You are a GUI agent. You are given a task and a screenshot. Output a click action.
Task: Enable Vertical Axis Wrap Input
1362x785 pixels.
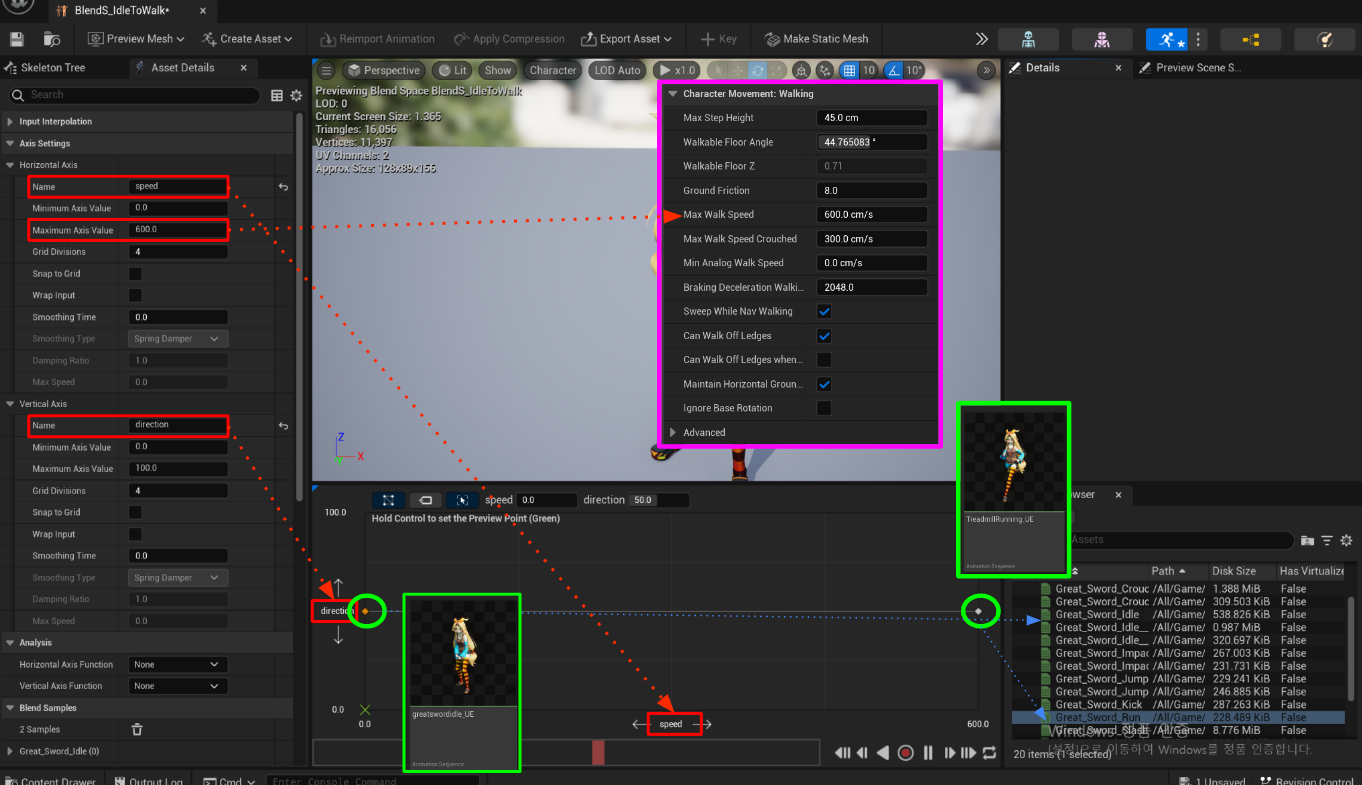tap(135, 535)
